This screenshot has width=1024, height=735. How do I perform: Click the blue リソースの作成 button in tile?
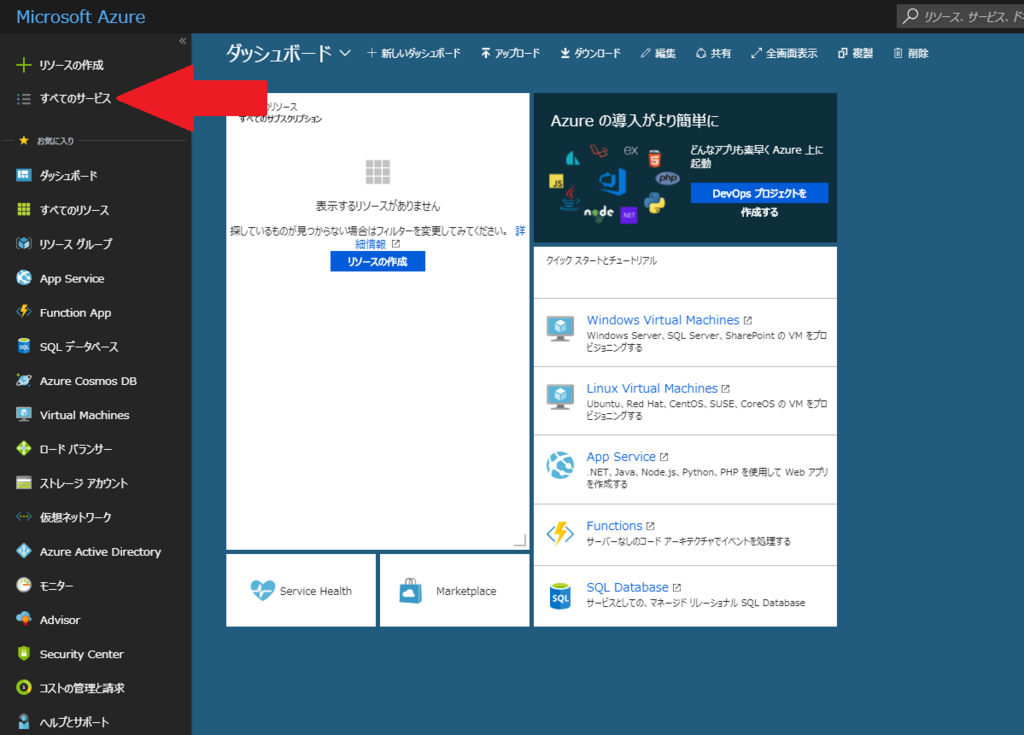pyautogui.click(x=377, y=261)
